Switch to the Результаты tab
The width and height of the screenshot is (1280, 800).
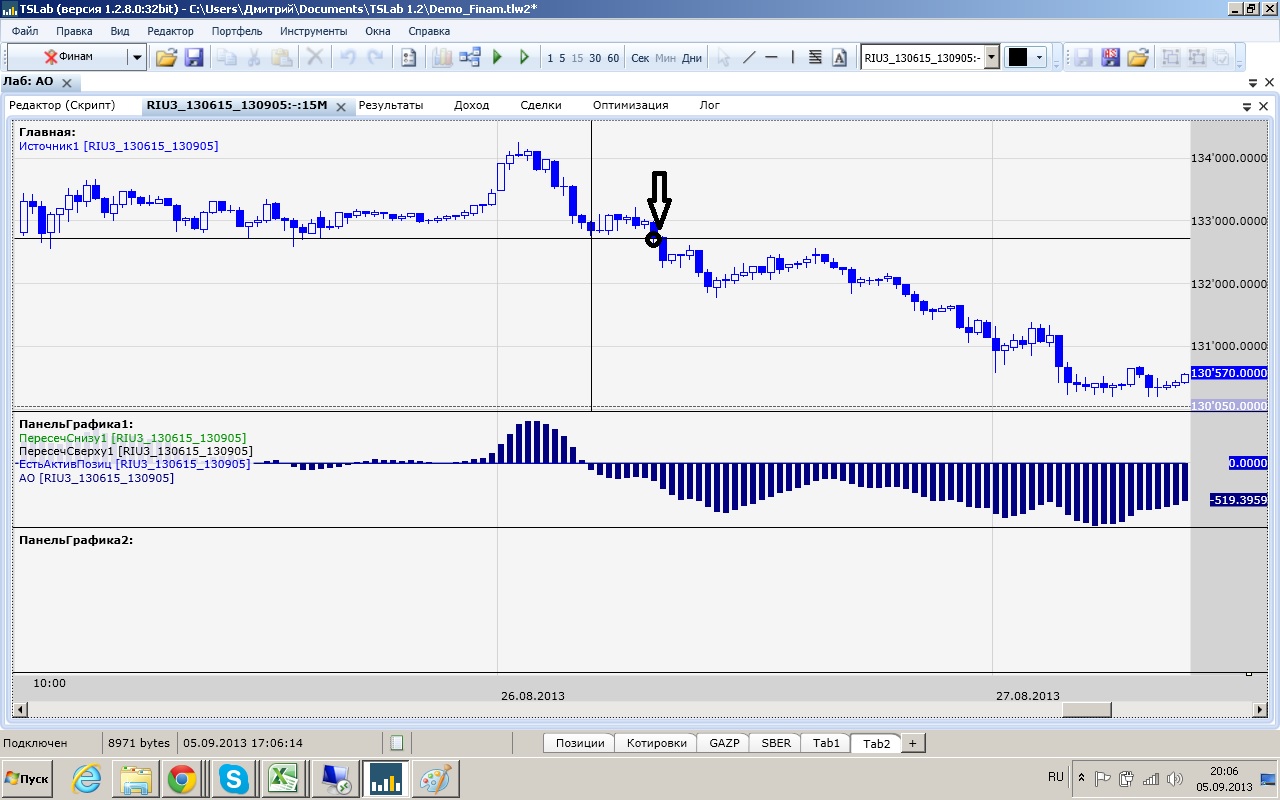tap(391, 105)
